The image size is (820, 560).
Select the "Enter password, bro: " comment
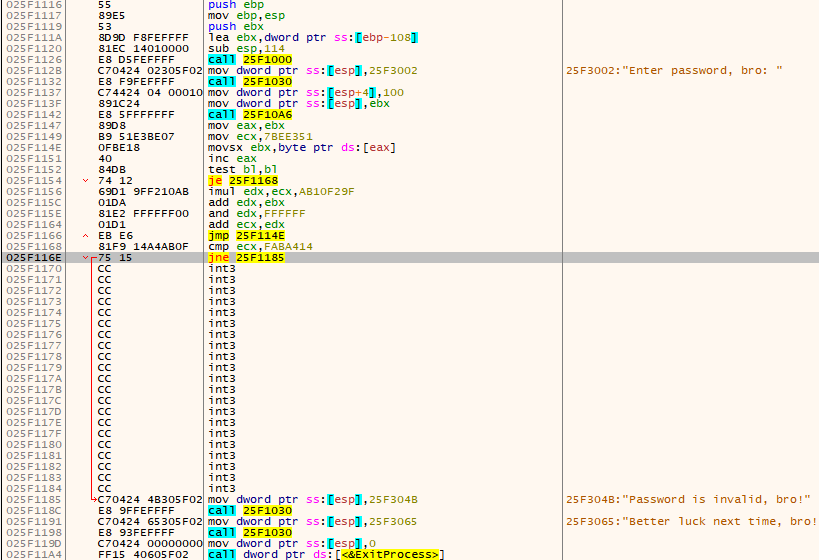[673, 71]
